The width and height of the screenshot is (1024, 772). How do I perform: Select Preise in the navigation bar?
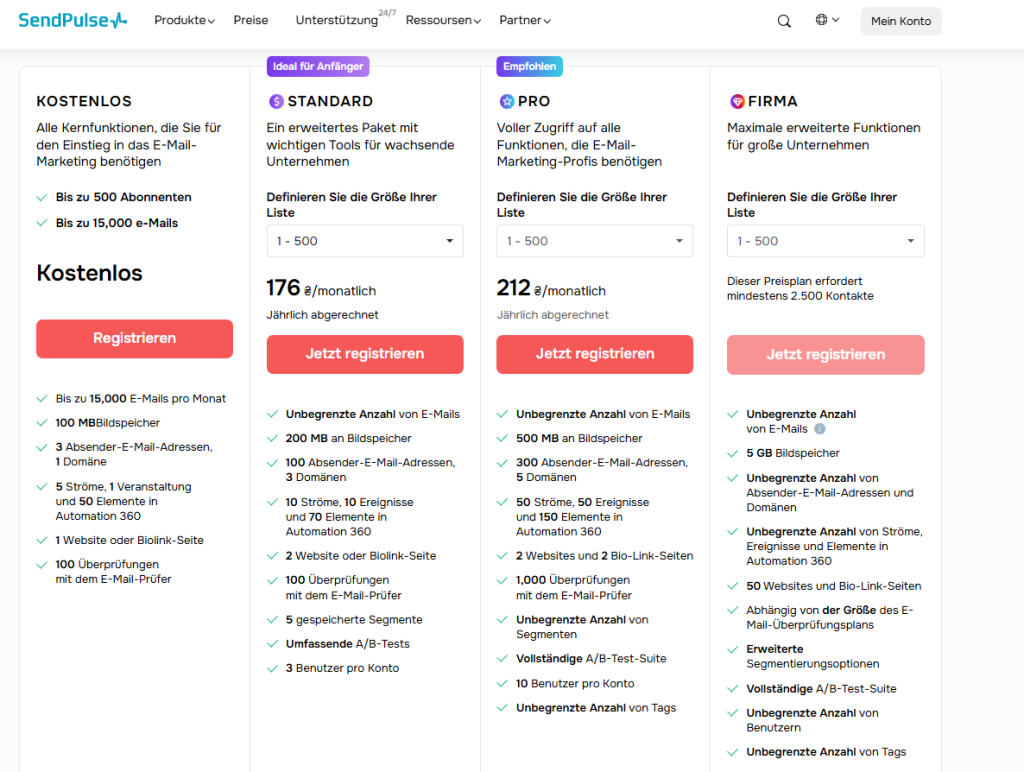pyautogui.click(x=251, y=20)
